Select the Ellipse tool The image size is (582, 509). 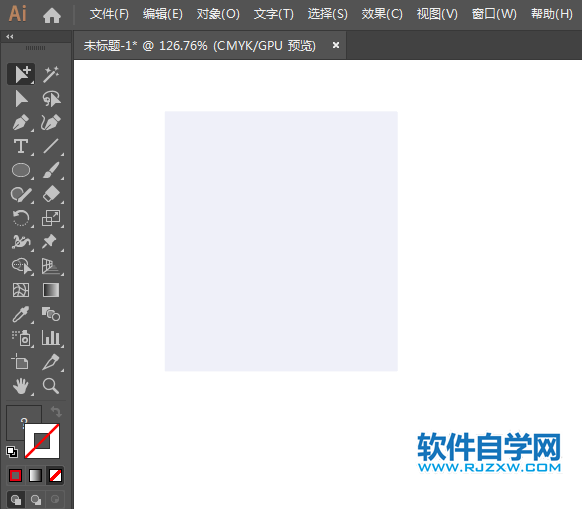21,170
